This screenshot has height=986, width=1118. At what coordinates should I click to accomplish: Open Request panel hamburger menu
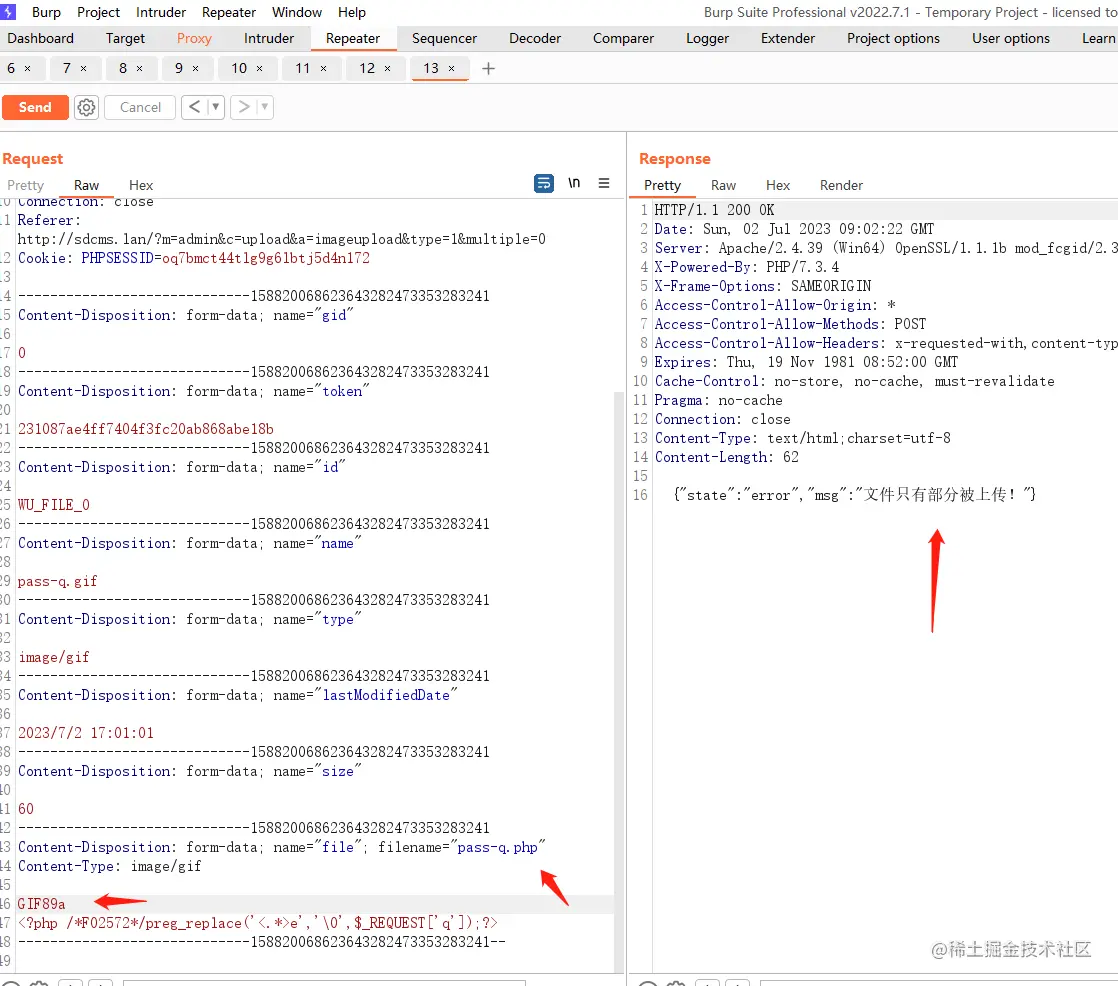604,183
